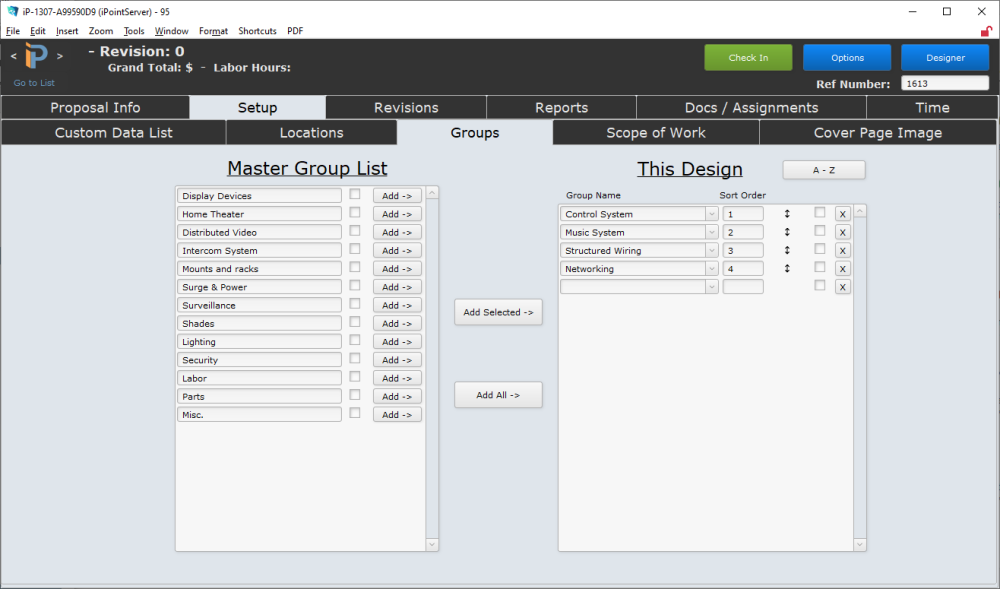Tick checkbox in Control System design row
1000x589 pixels.
820,212
